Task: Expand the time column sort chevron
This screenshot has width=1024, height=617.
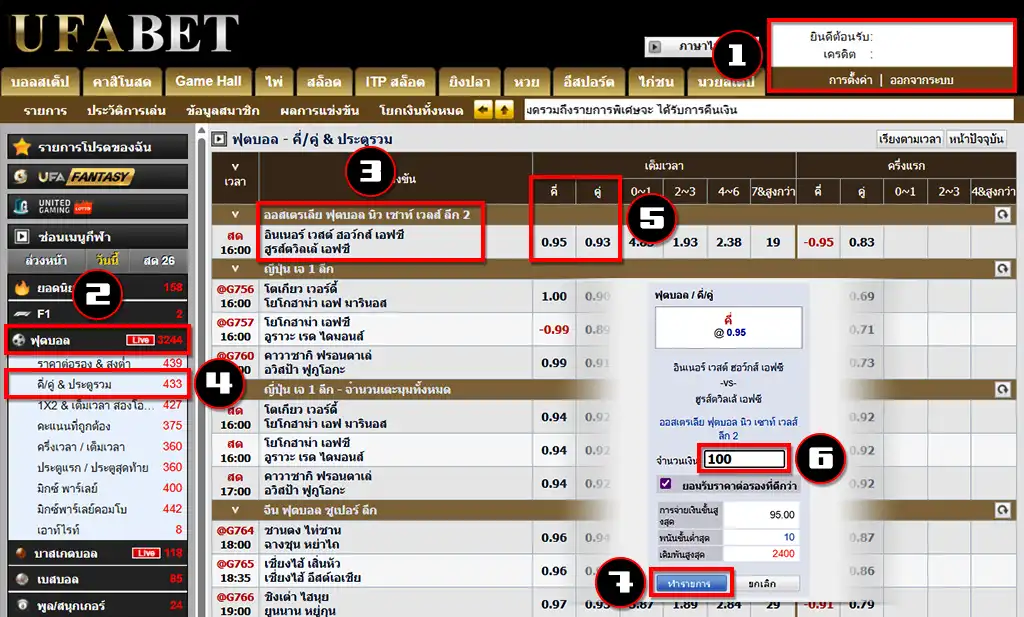Action: point(235,166)
